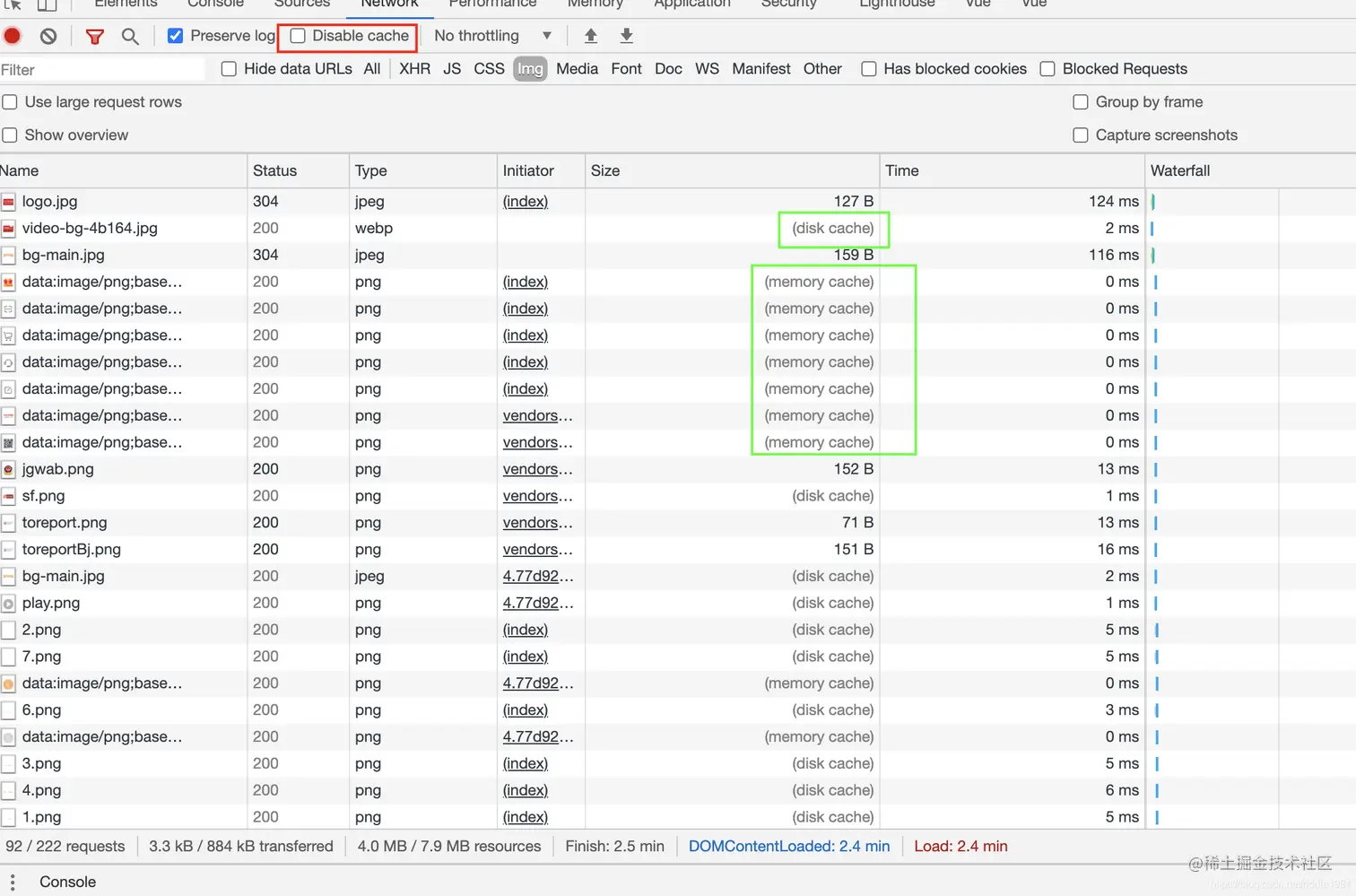
Task: Click the jgwab.png file icon
Action: [8, 469]
